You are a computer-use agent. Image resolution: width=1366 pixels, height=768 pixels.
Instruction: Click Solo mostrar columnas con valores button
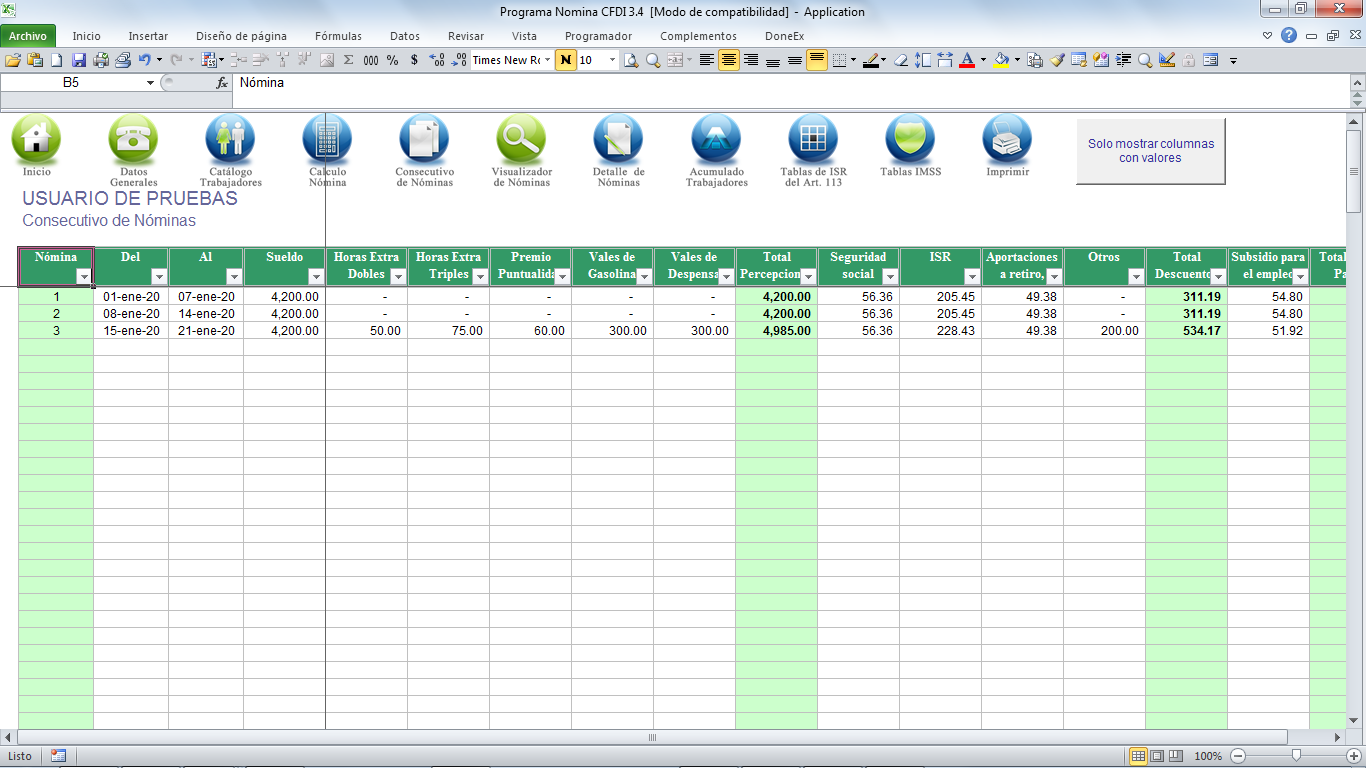pos(1150,151)
